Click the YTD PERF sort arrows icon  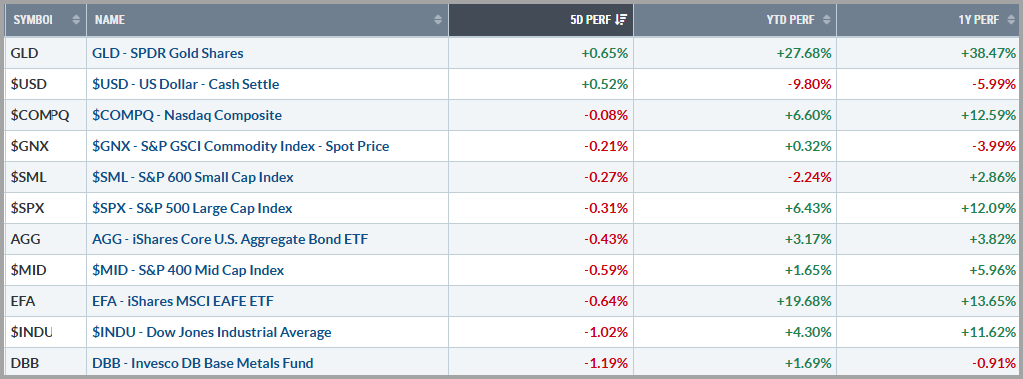(827, 20)
